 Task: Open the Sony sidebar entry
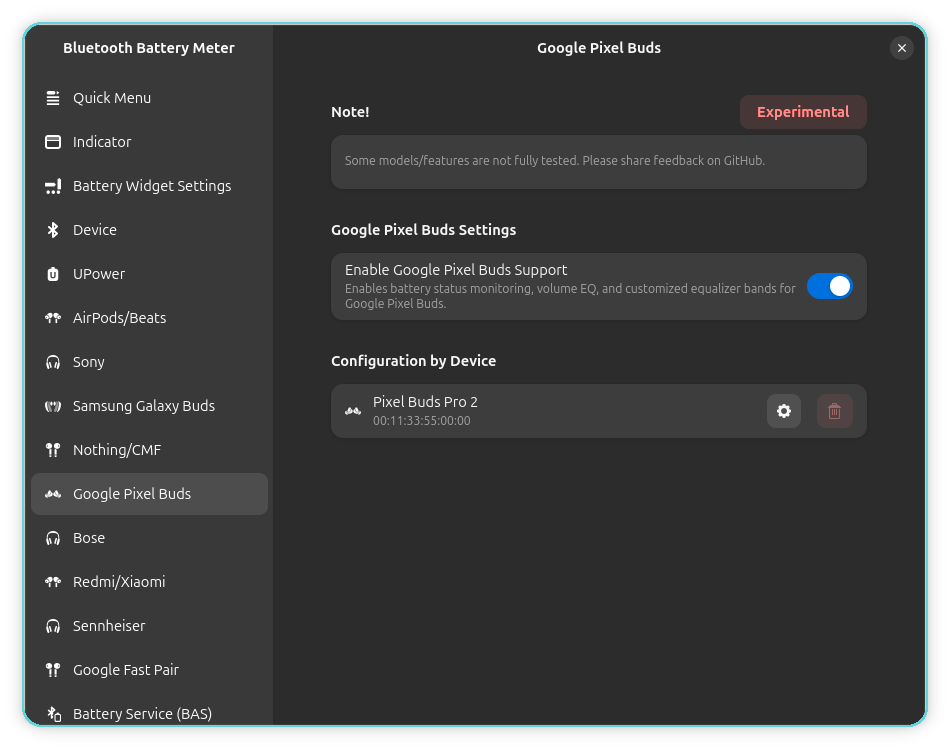149,362
